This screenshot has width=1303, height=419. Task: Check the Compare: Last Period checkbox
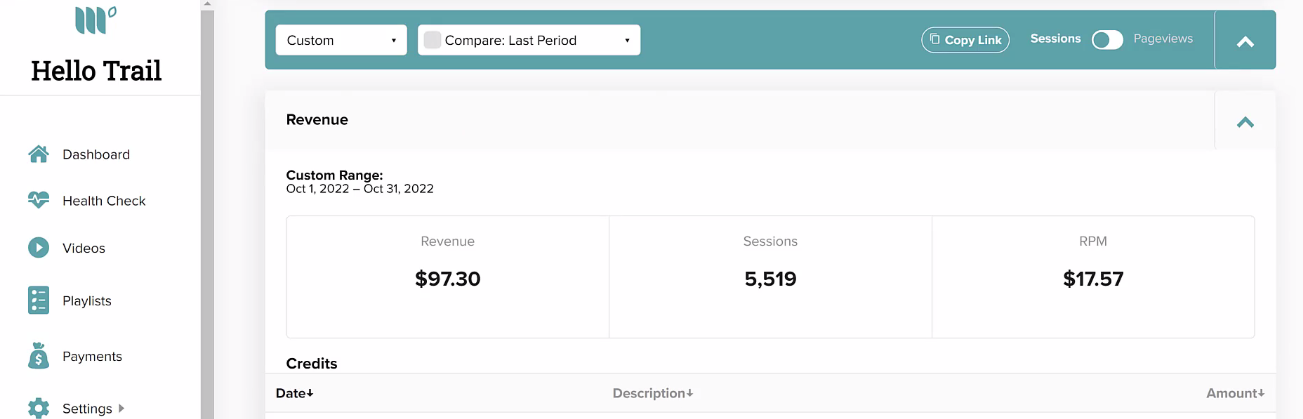click(432, 40)
